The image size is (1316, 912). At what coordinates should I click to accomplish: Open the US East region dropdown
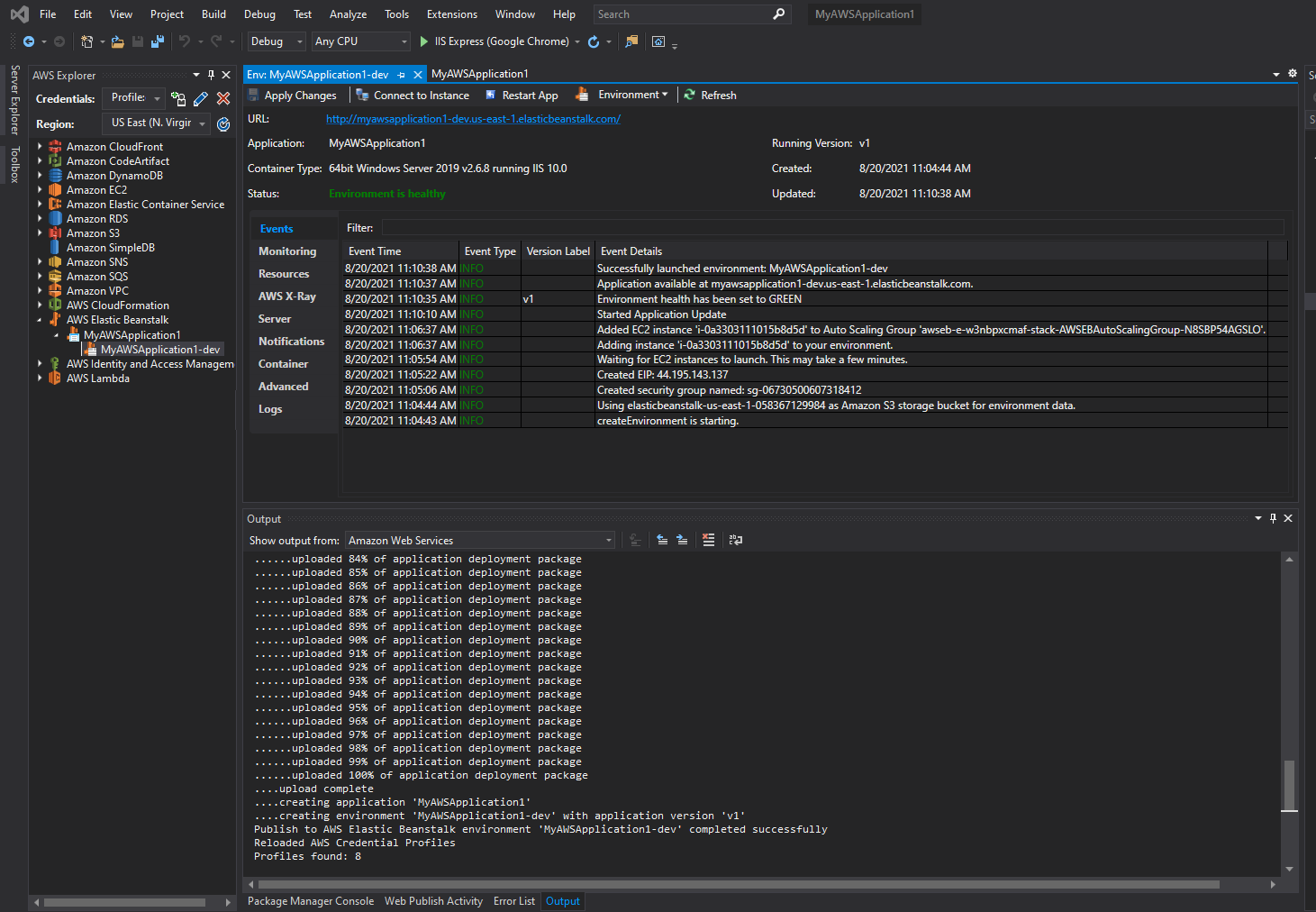157,123
